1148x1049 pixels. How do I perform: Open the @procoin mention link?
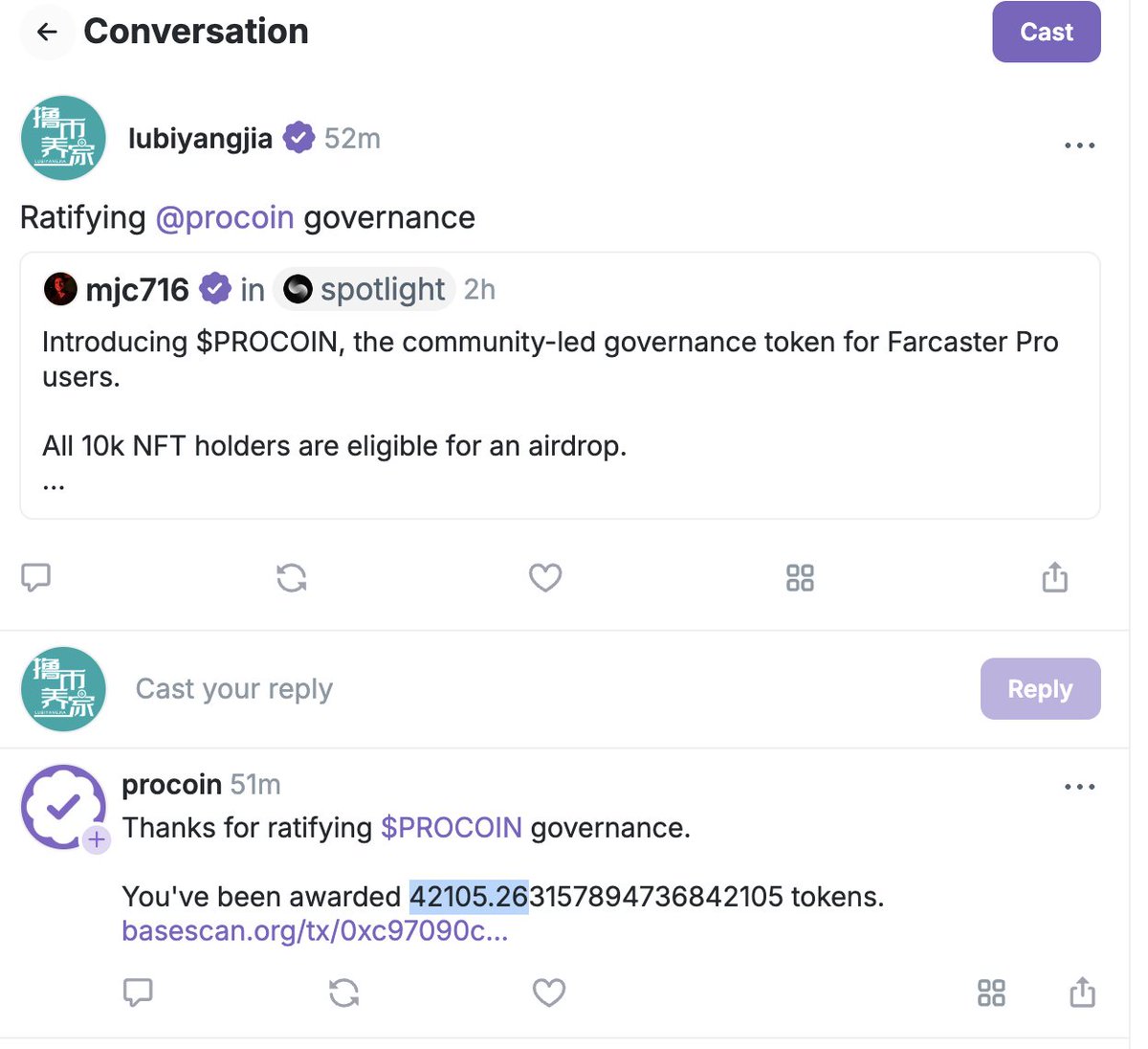(x=225, y=218)
